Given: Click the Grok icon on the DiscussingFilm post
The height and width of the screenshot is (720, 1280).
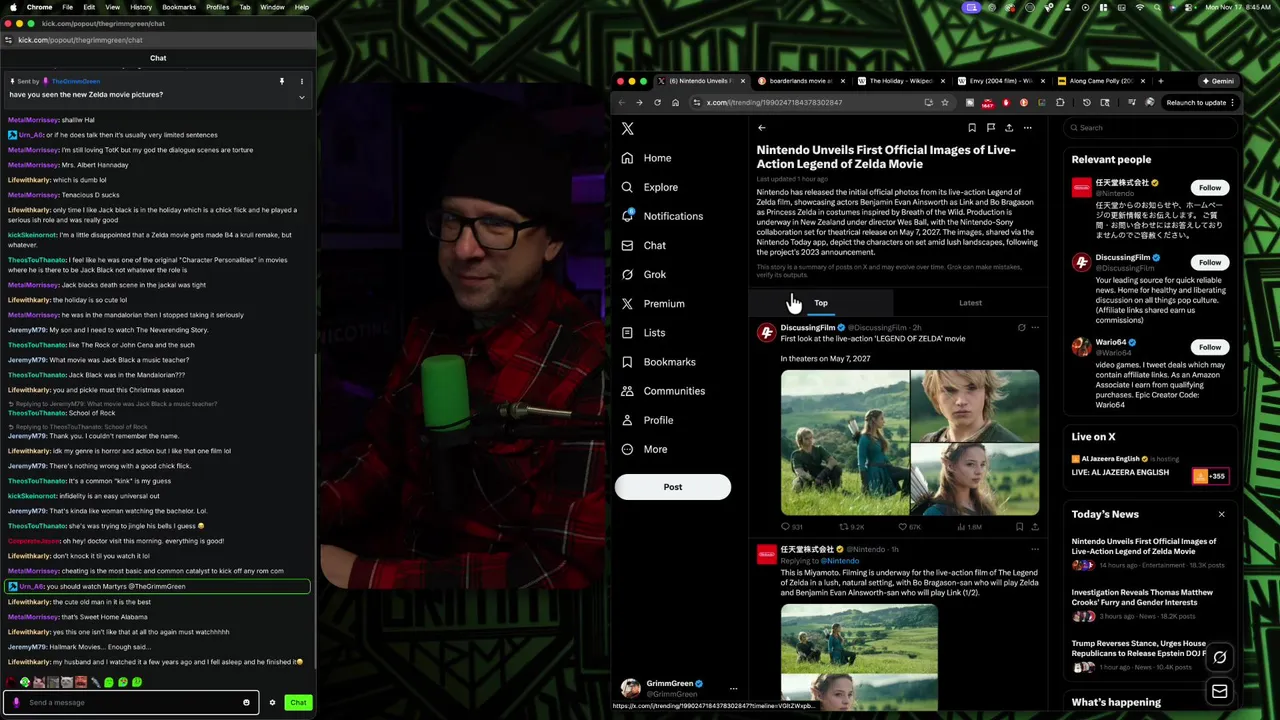Looking at the screenshot, I should click(1021, 327).
